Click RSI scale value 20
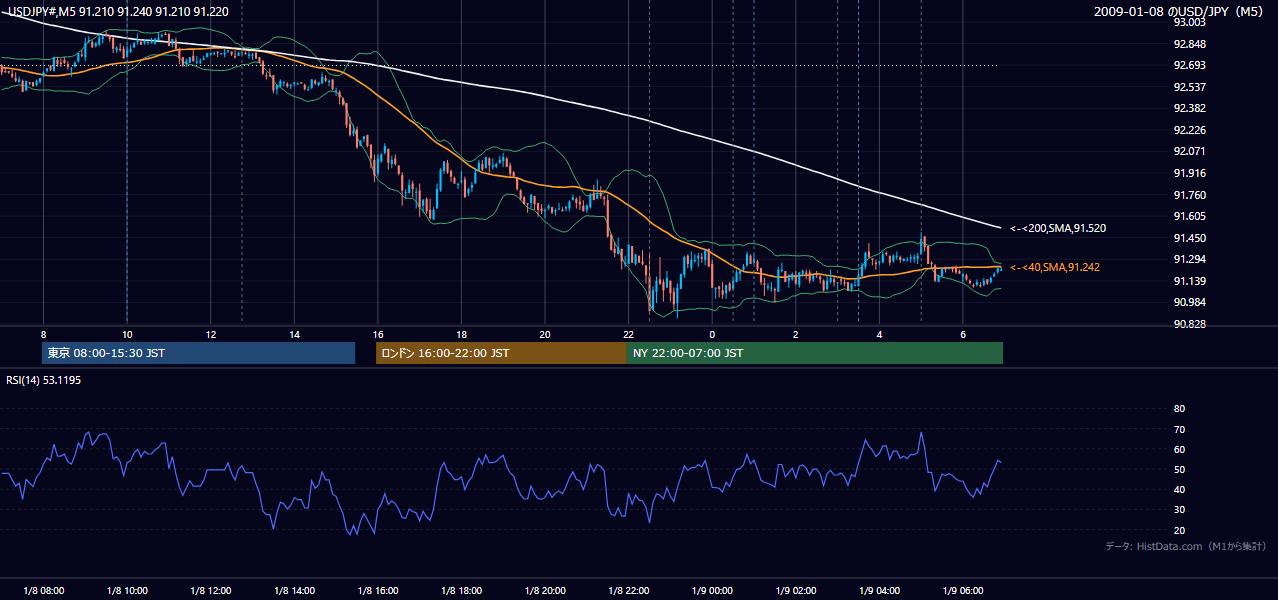1278x600 pixels. (x=1179, y=530)
